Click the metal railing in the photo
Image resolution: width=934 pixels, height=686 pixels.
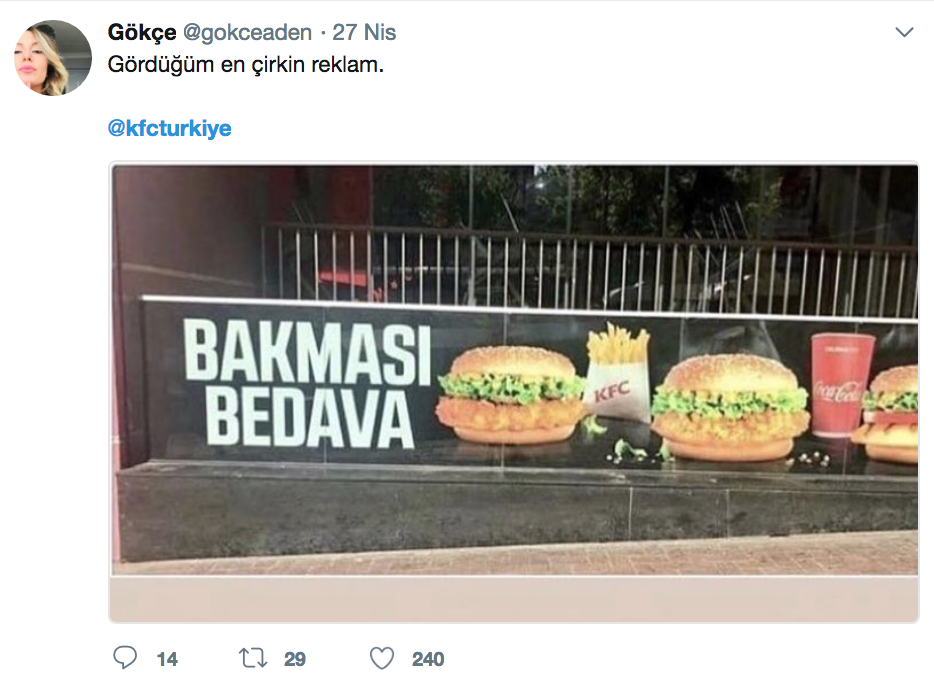pyautogui.click(x=590, y=270)
